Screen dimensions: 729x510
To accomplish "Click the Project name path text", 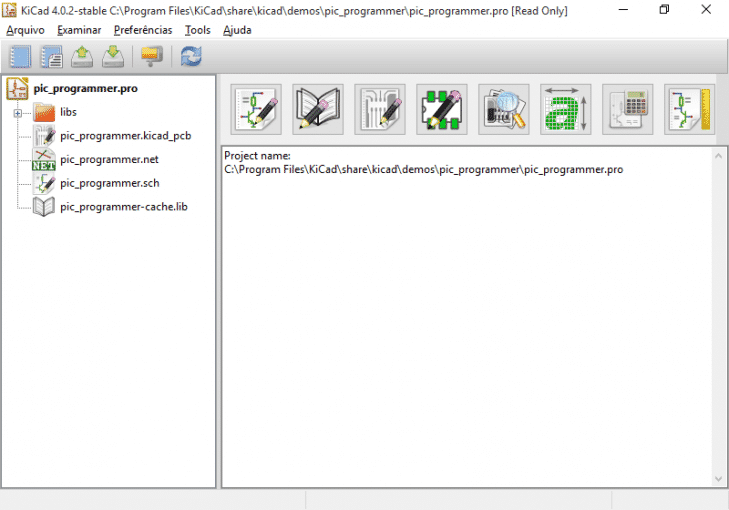I will pos(424,170).
